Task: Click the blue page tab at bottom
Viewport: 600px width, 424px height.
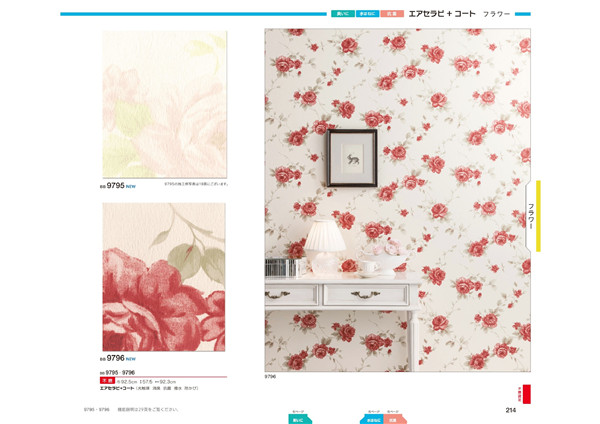Action: tap(371, 419)
